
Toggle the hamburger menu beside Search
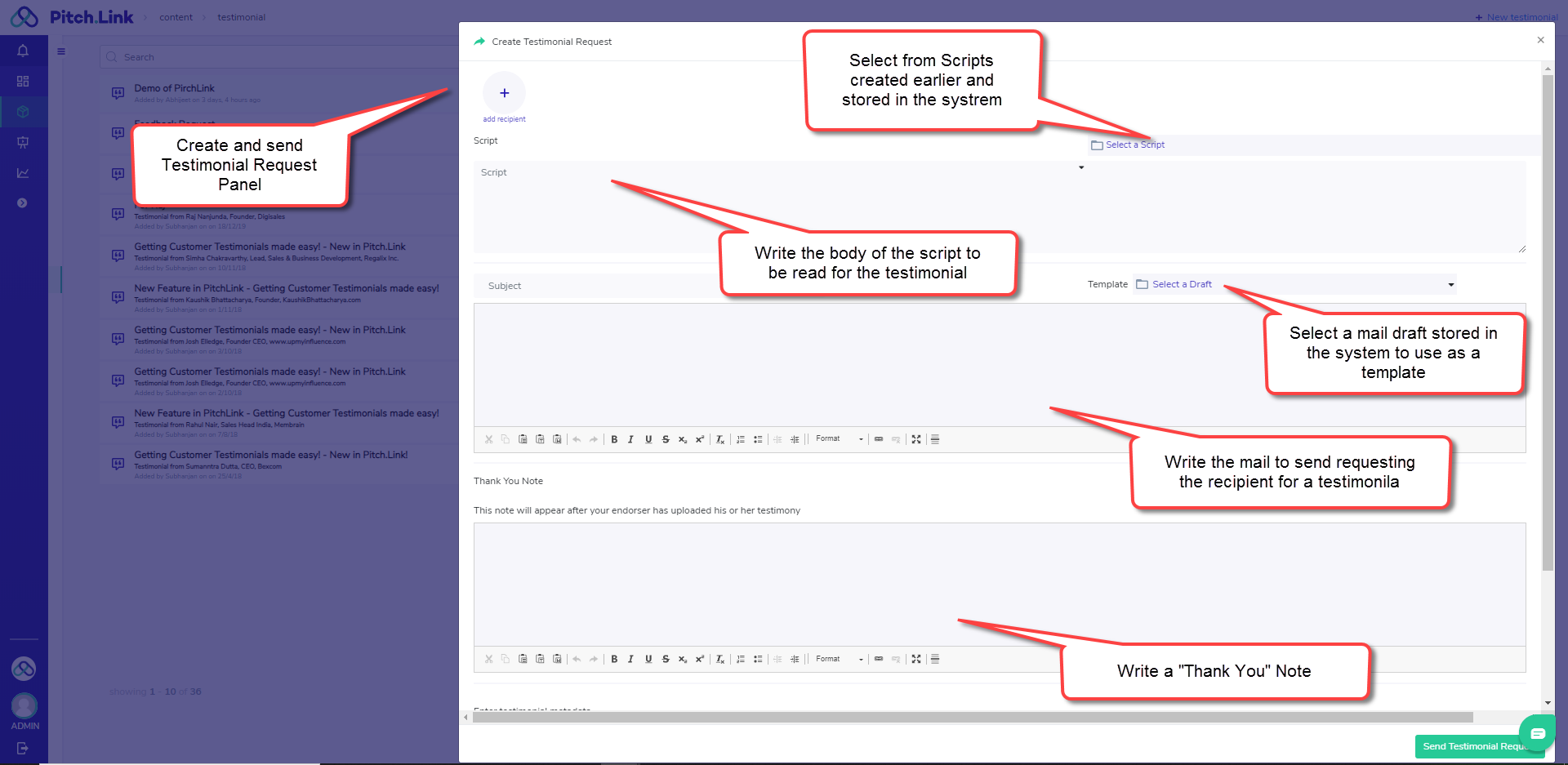tap(61, 51)
